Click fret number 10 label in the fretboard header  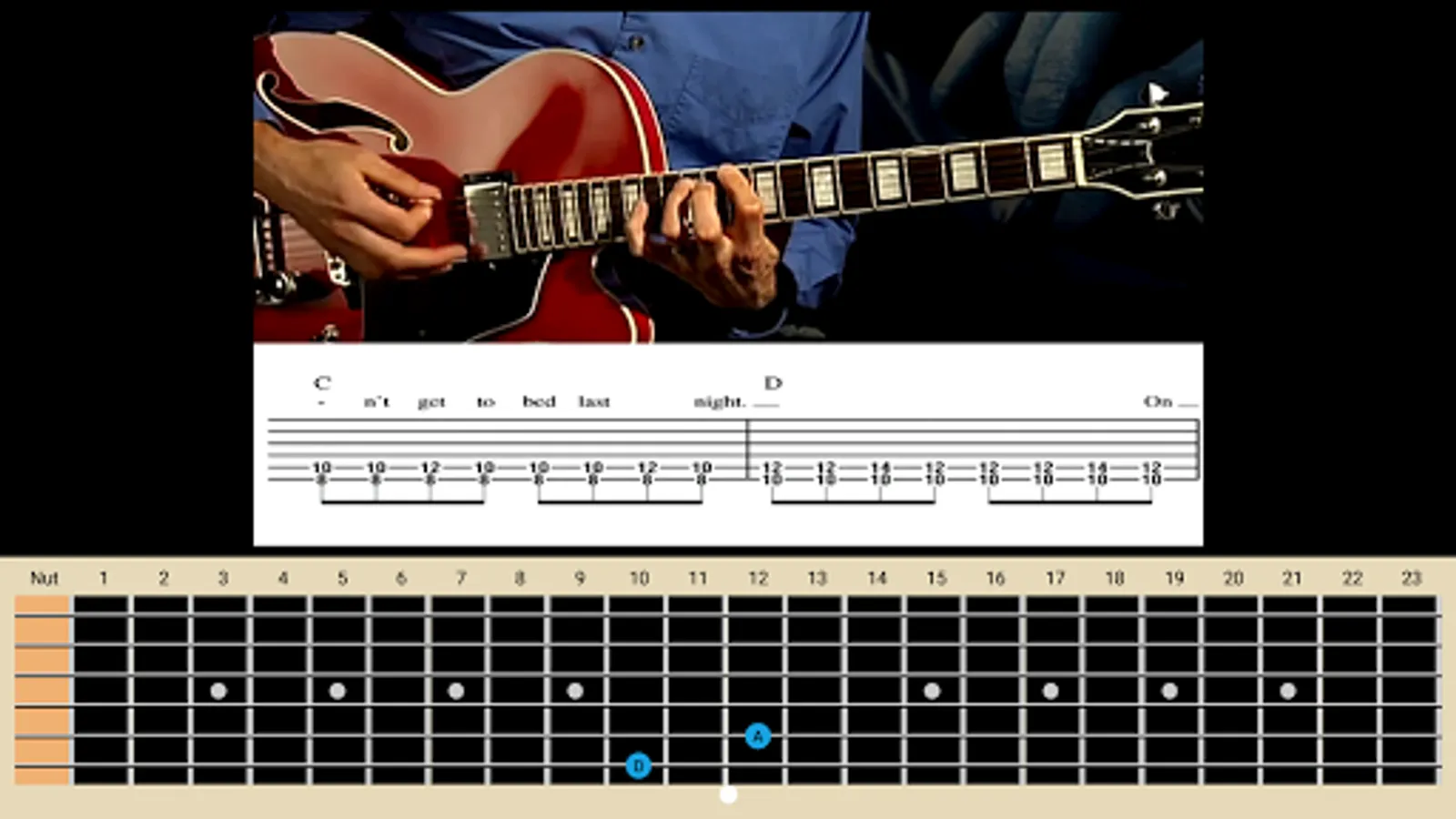pos(639,578)
